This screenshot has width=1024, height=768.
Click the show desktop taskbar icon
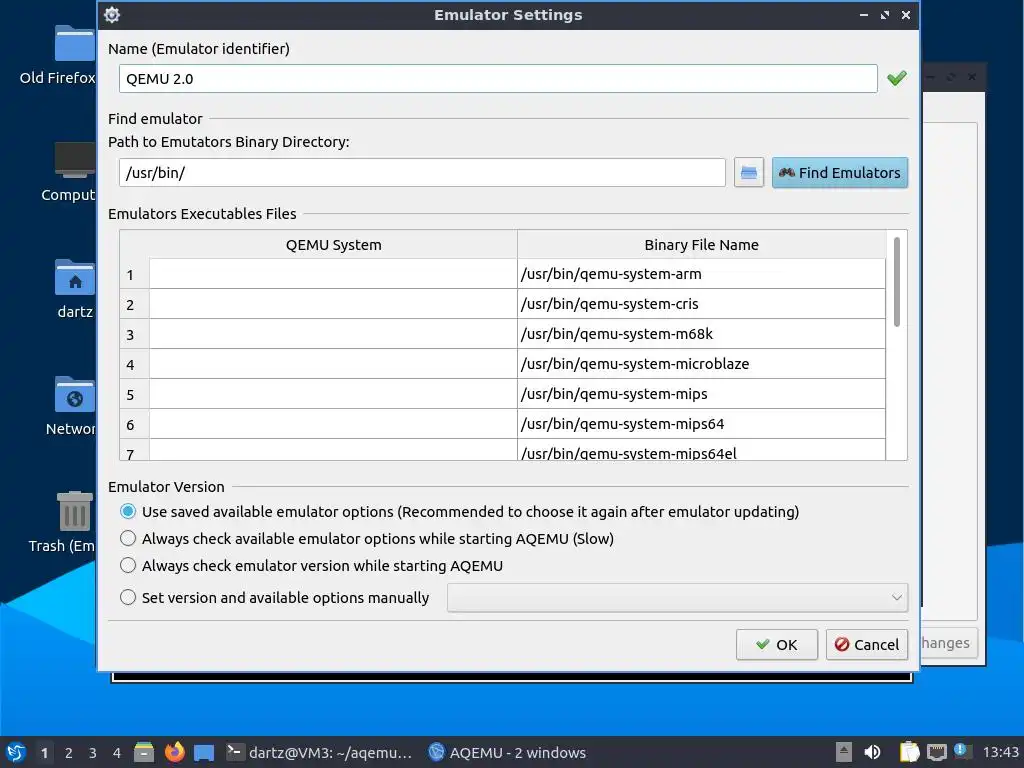click(x=204, y=752)
